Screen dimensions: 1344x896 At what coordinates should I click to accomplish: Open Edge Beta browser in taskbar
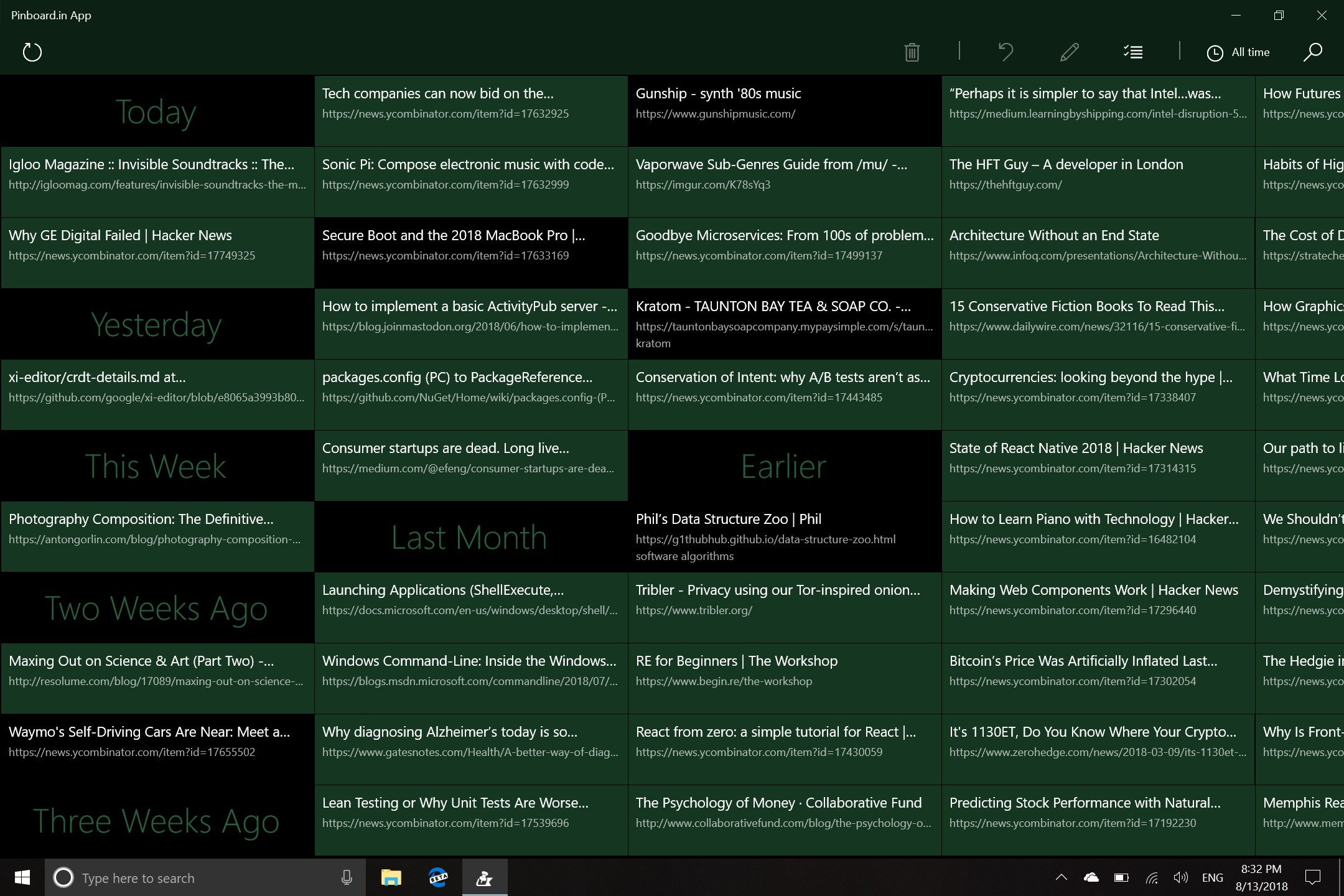tap(438, 877)
